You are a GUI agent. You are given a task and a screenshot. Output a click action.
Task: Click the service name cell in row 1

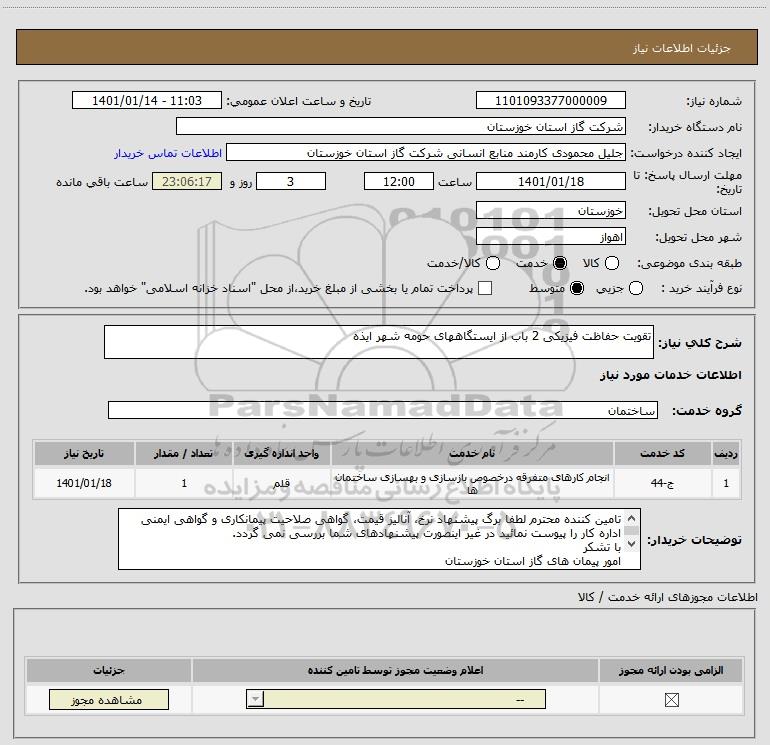472,483
